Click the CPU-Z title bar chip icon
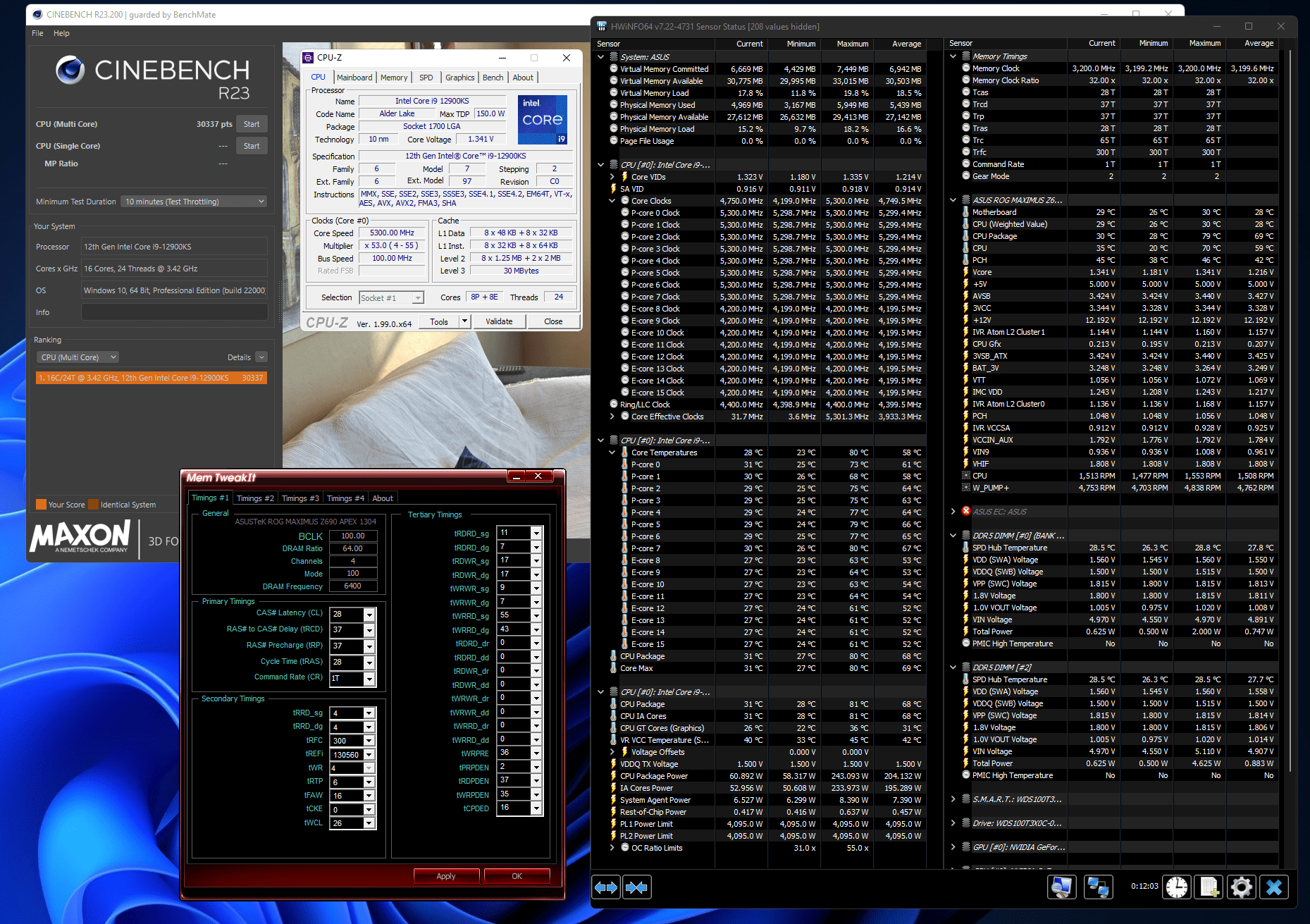1310x924 pixels. coord(308,58)
